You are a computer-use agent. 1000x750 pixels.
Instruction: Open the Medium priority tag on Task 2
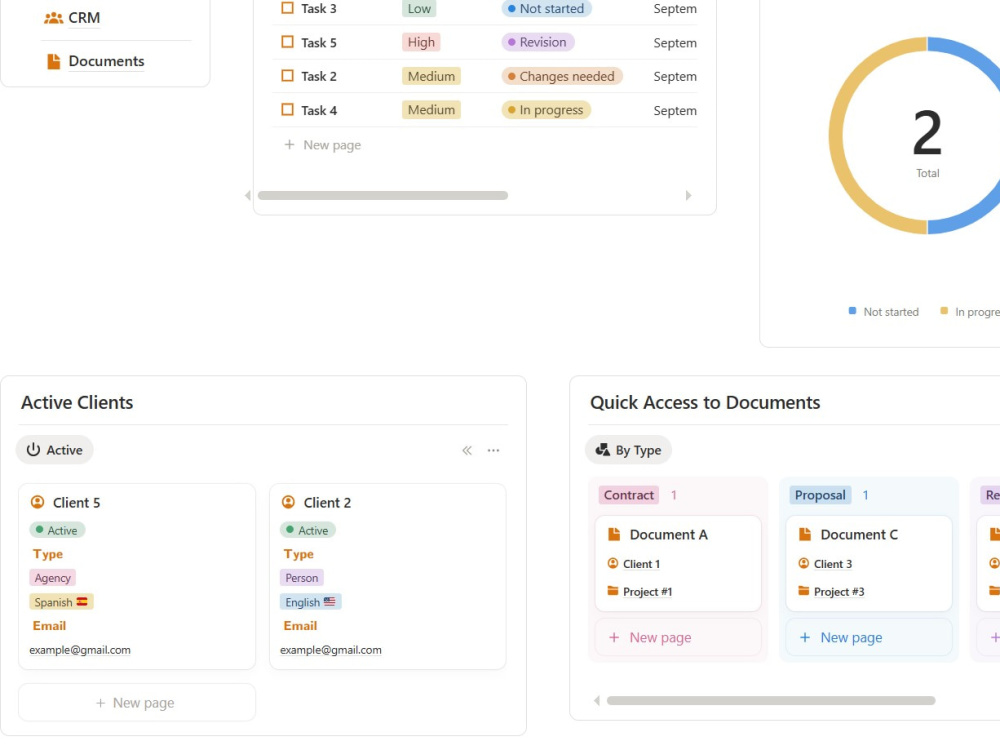tap(431, 76)
